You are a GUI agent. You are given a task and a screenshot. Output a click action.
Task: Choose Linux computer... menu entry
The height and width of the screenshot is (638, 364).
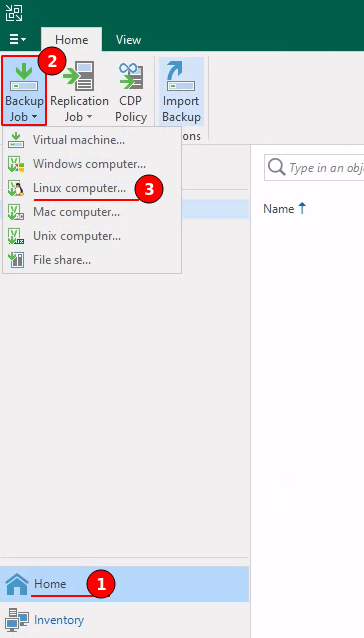pos(92,188)
